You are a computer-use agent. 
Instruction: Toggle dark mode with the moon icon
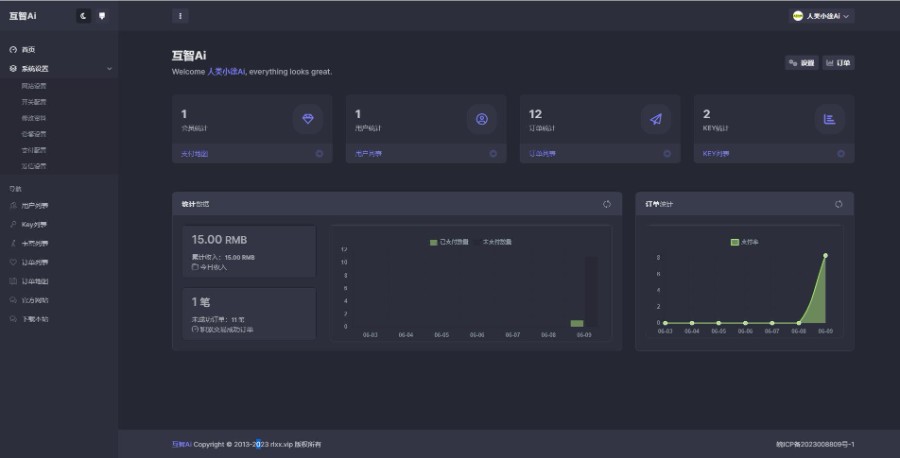(x=83, y=16)
